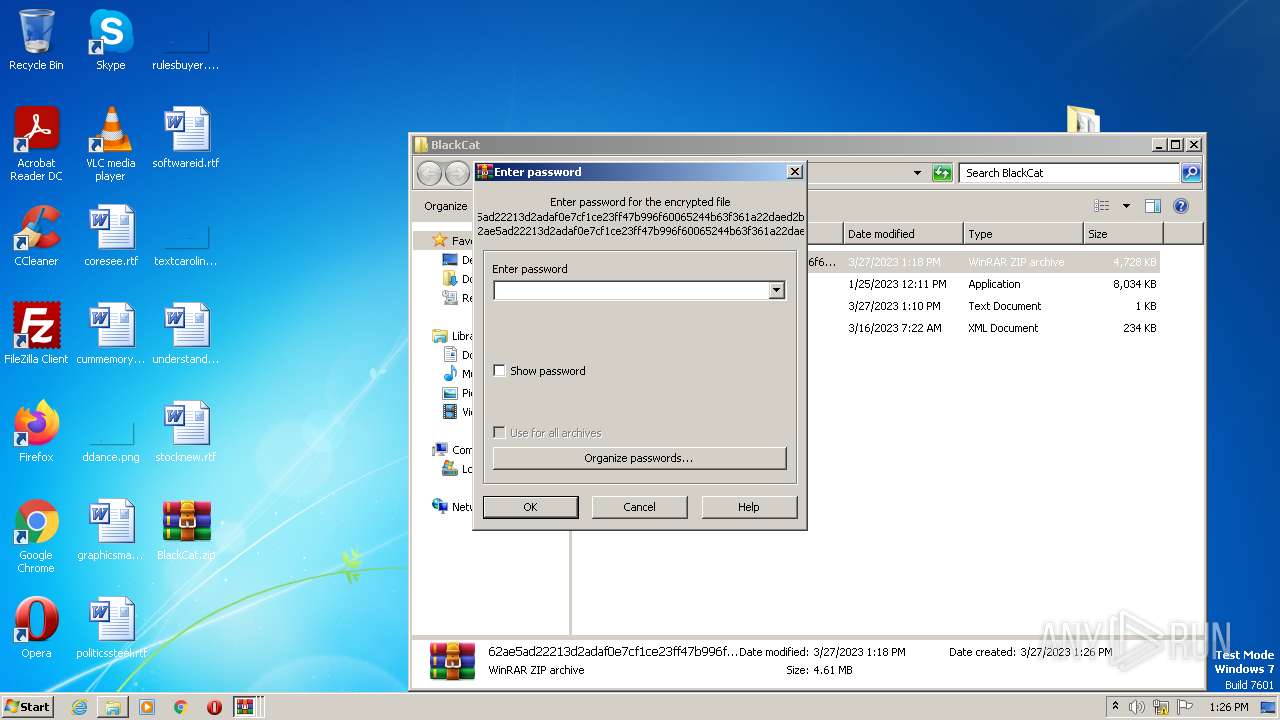Expand the password history dropdown arrow
The image size is (1280, 720).
(x=776, y=291)
